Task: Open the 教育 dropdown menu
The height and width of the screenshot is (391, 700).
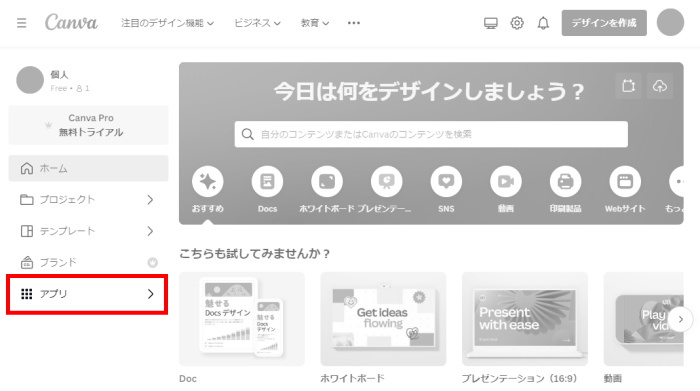Action: coord(315,23)
